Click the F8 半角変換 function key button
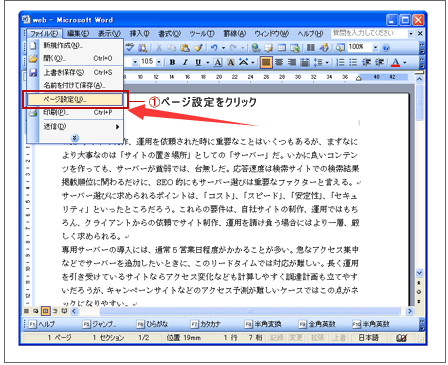This screenshot has width=448, height=365. 263,324
